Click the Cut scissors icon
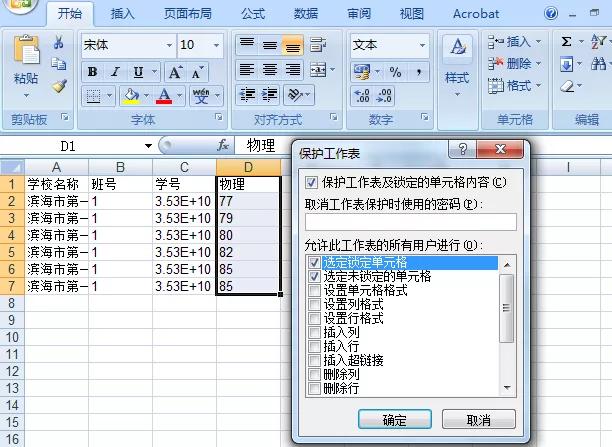The image size is (612, 447). click(59, 42)
